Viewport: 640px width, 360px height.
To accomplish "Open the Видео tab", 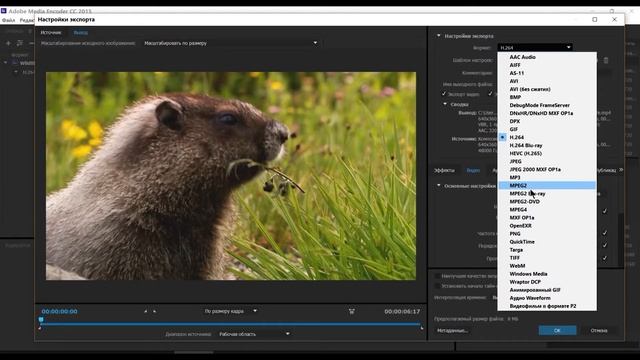I will [x=473, y=170].
